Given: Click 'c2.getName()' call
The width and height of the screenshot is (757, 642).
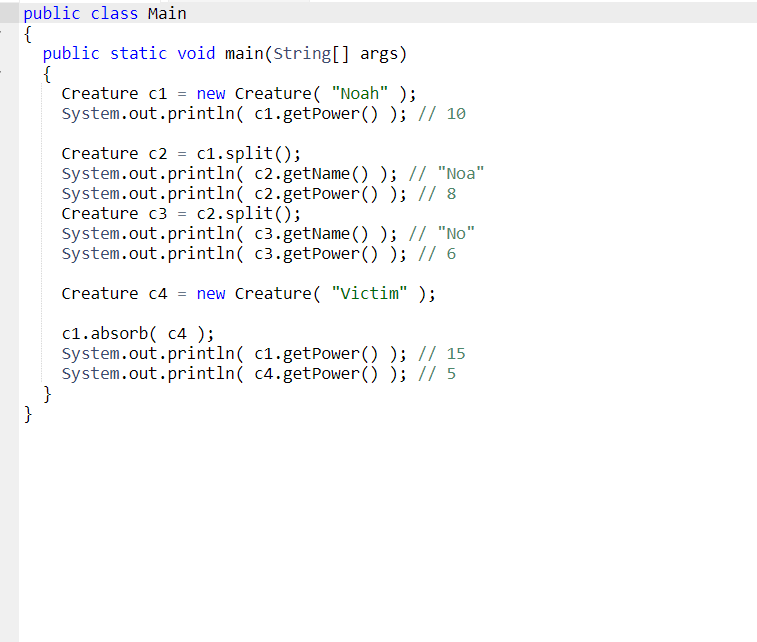Looking at the screenshot, I should pos(311,174).
